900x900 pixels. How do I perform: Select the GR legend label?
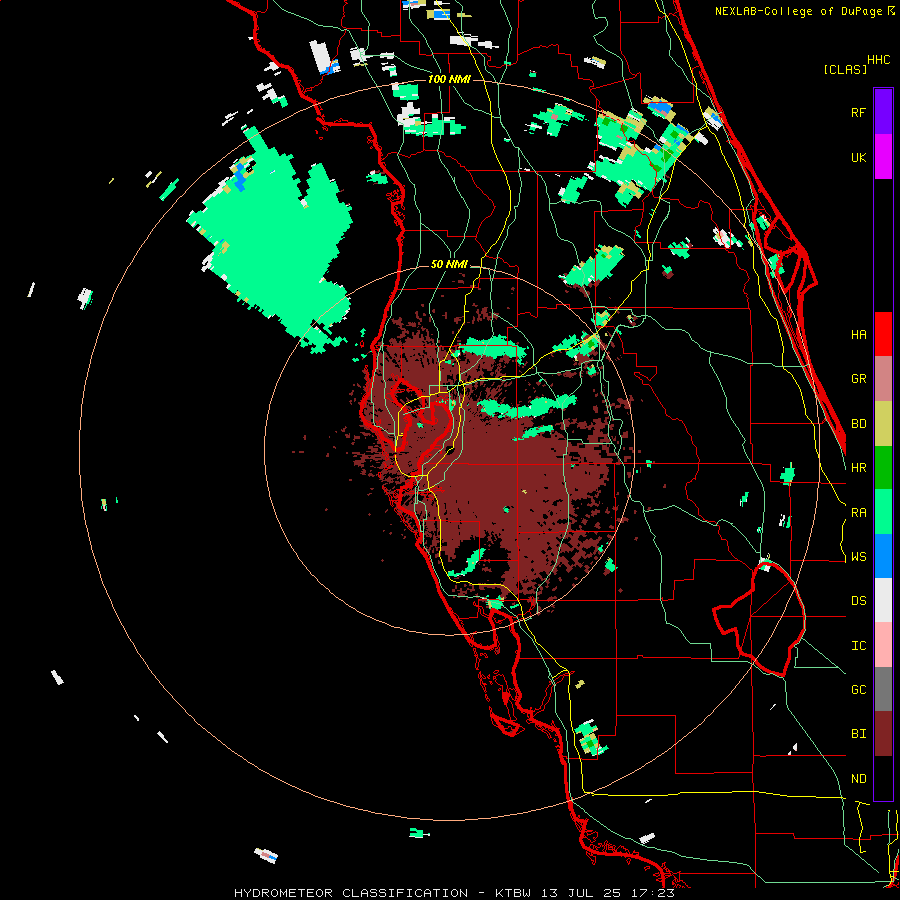[858, 379]
